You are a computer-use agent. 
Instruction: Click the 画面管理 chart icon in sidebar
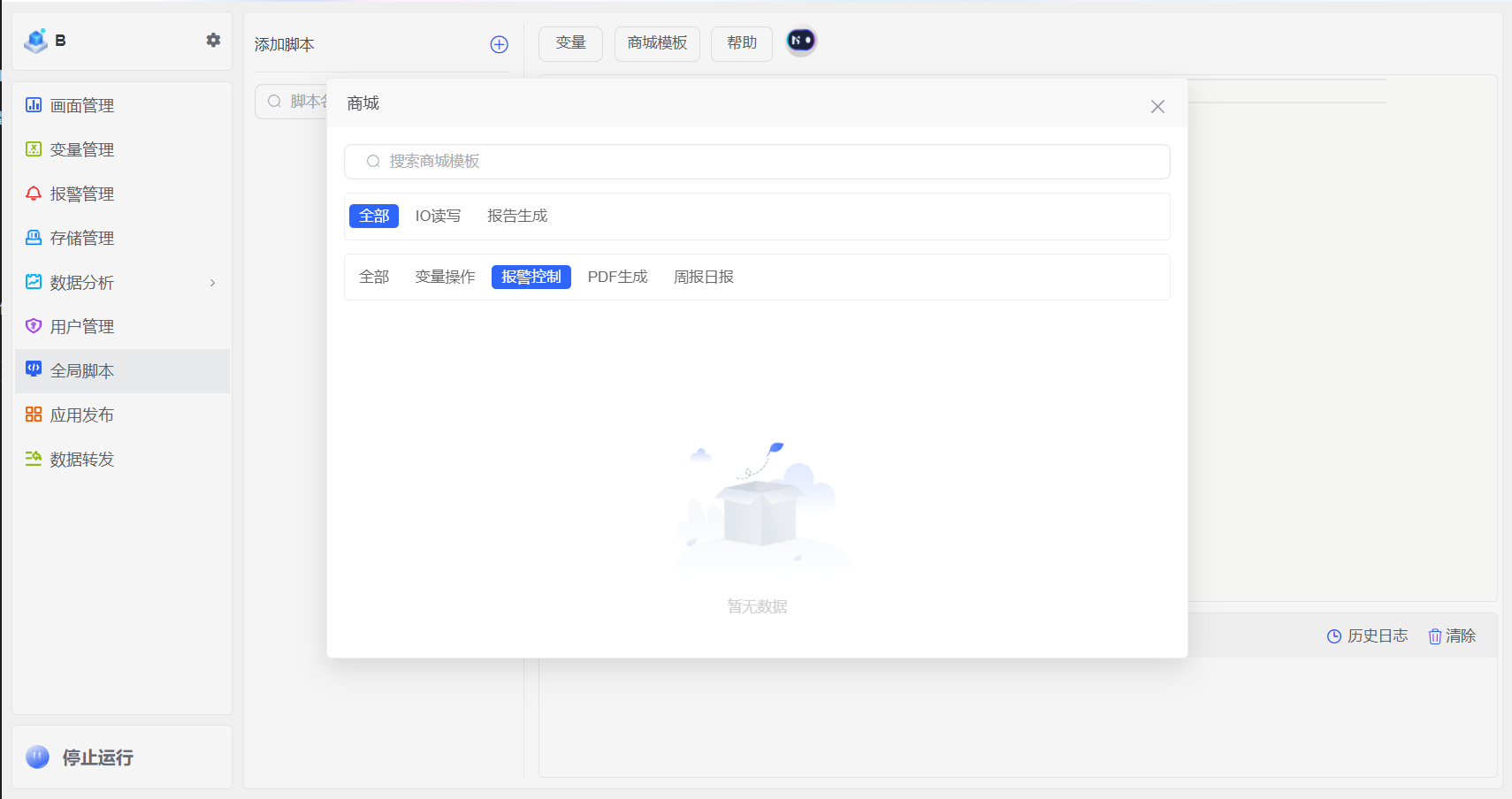click(34, 105)
